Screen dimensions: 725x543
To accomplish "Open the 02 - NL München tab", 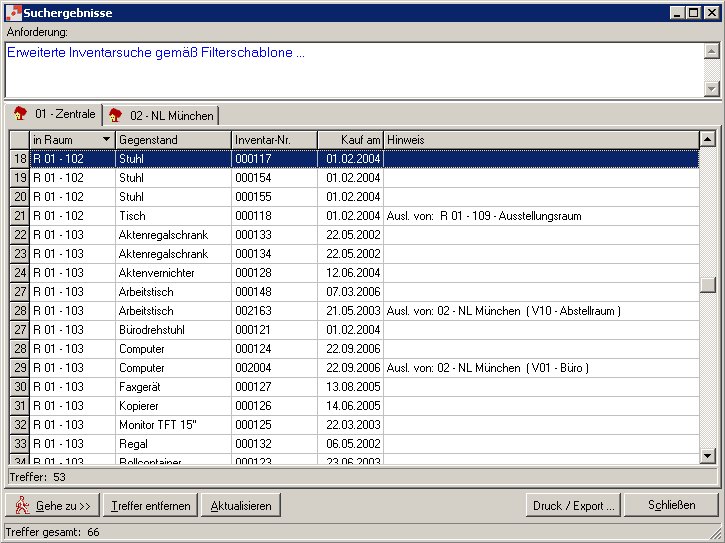I will (x=161, y=116).
